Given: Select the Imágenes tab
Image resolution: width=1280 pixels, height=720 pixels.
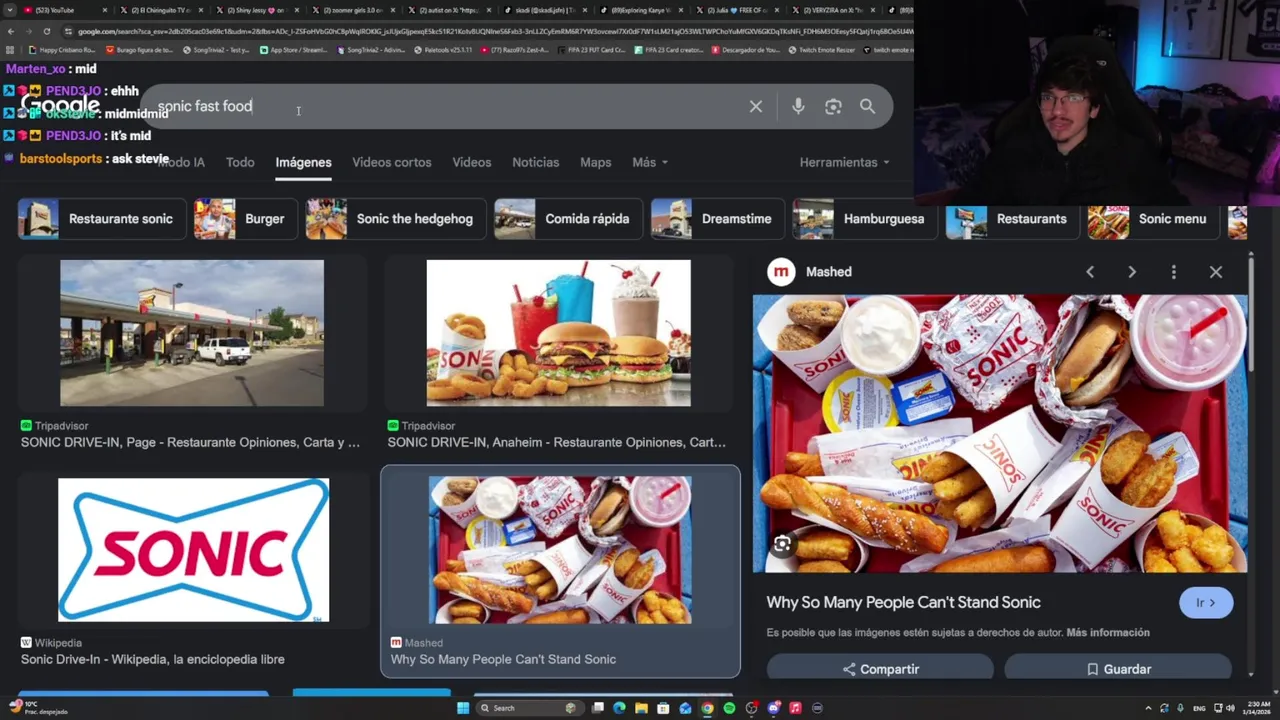Looking at the screenshot, I should 303,162.
